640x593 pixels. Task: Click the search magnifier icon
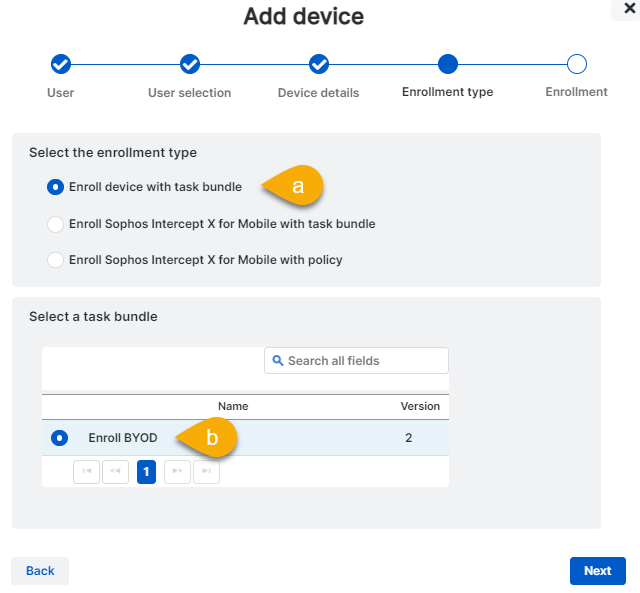point(278,361)
